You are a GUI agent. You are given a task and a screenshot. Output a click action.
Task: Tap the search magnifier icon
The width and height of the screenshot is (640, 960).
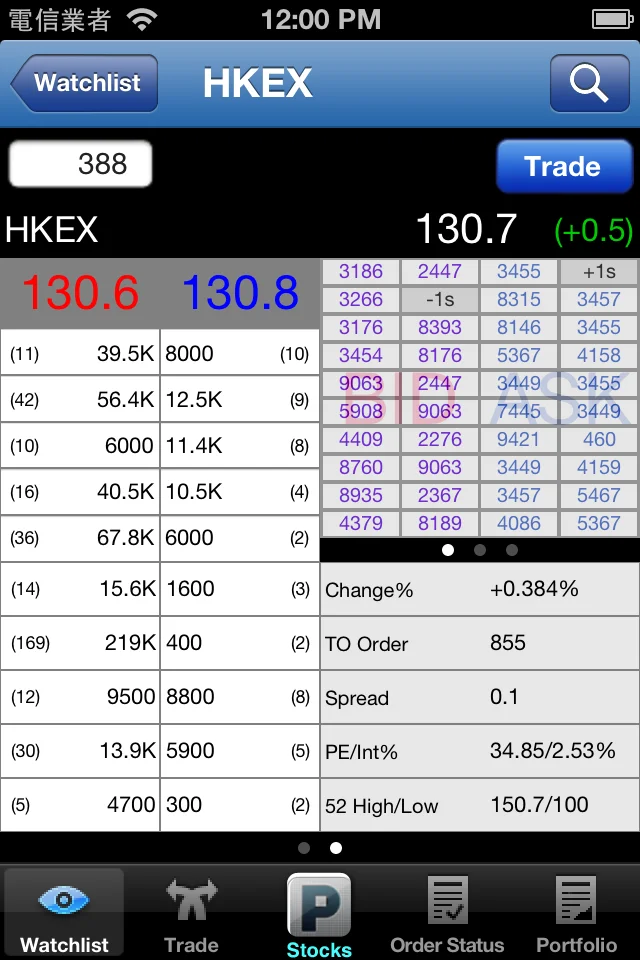[x=589, y=83]
